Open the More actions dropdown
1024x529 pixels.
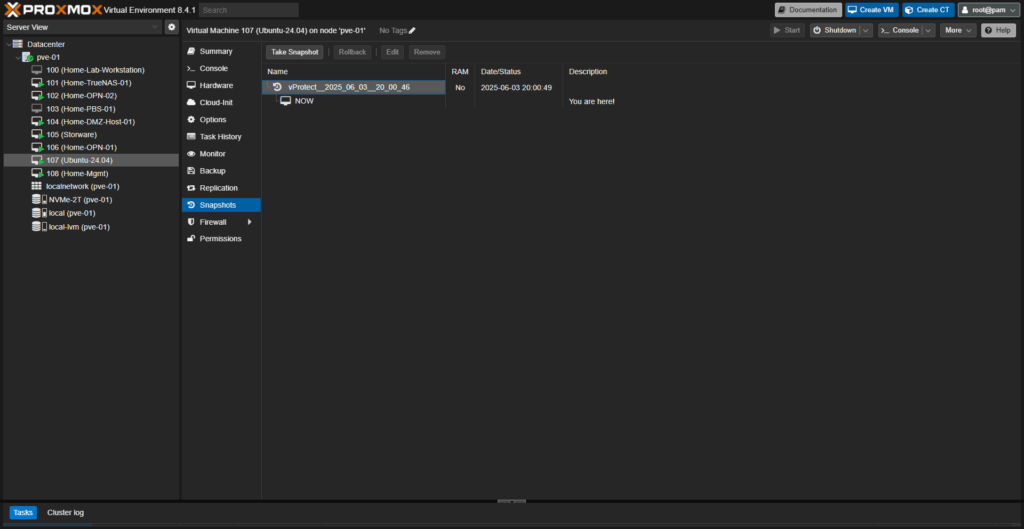point(957,31)
